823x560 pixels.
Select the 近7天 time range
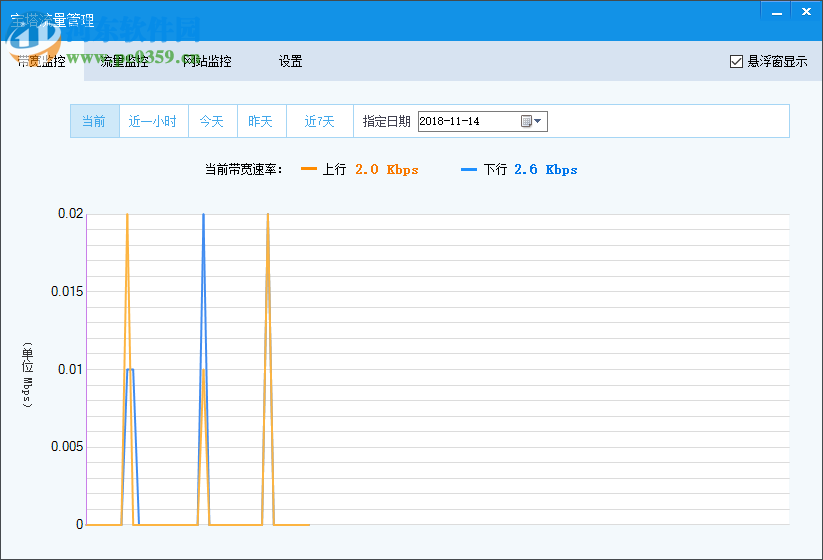[x=320, y=121]
